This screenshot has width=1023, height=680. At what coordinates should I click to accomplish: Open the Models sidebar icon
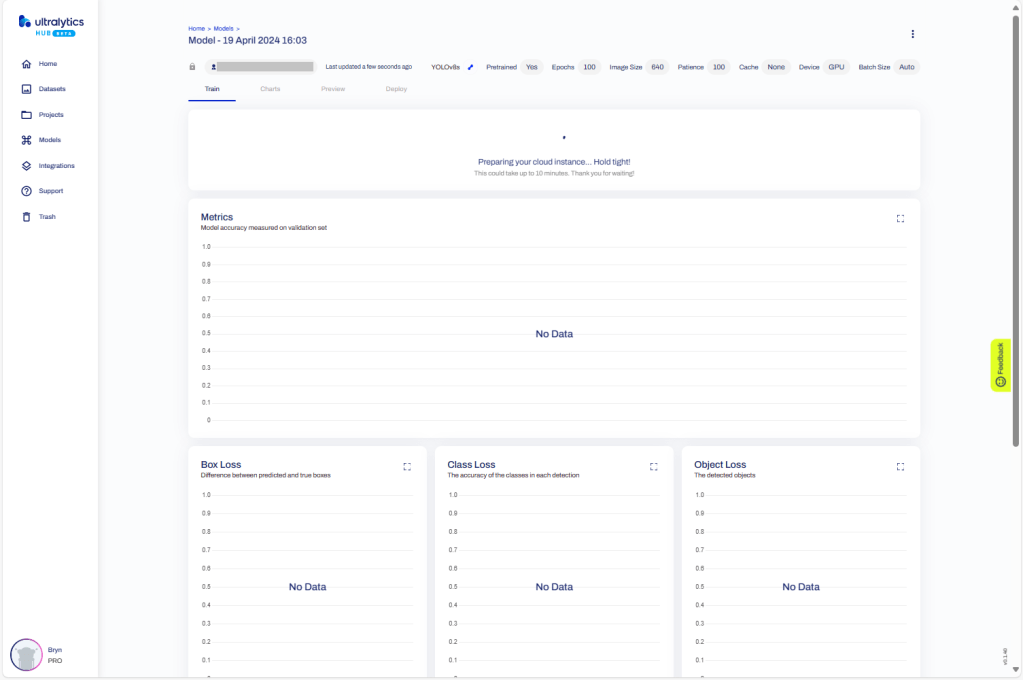pos(27,140)
